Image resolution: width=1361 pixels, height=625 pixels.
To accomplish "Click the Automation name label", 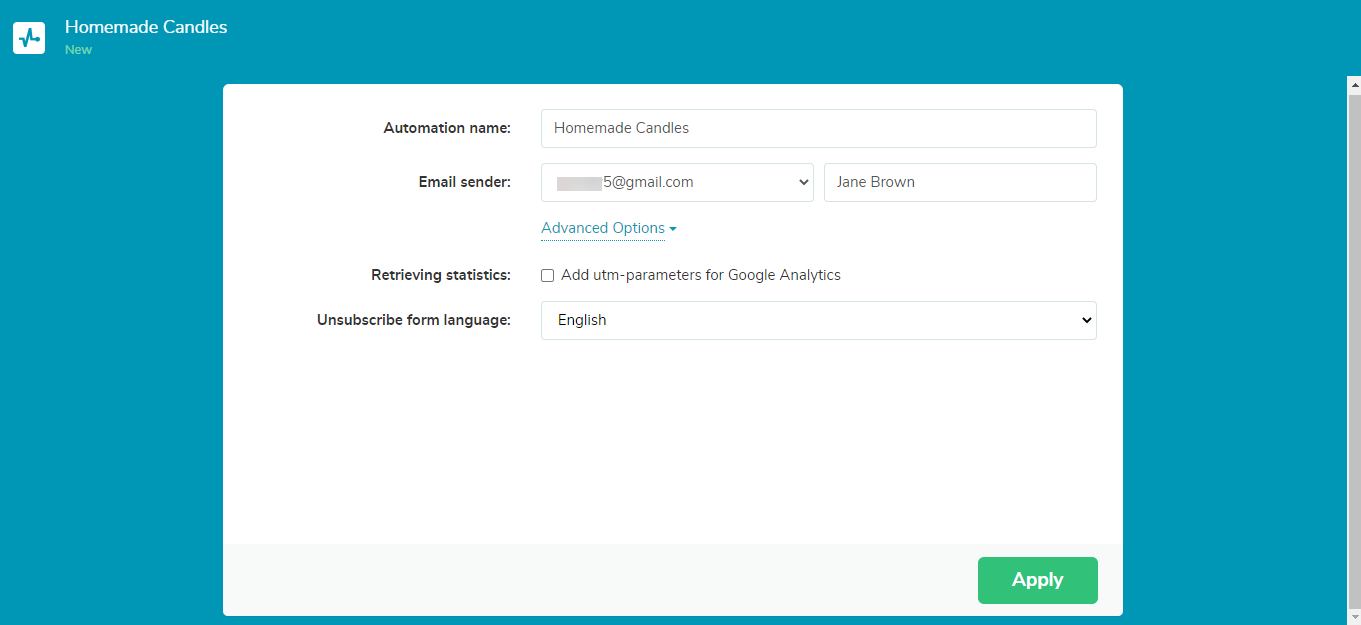I will [447, 128].
